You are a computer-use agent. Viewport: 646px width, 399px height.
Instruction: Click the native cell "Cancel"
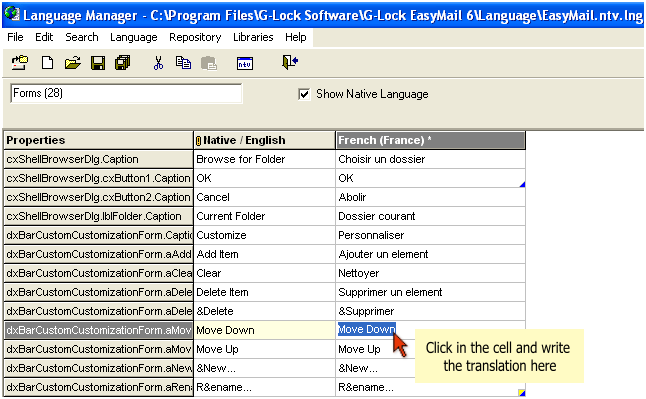pos(264,197)
